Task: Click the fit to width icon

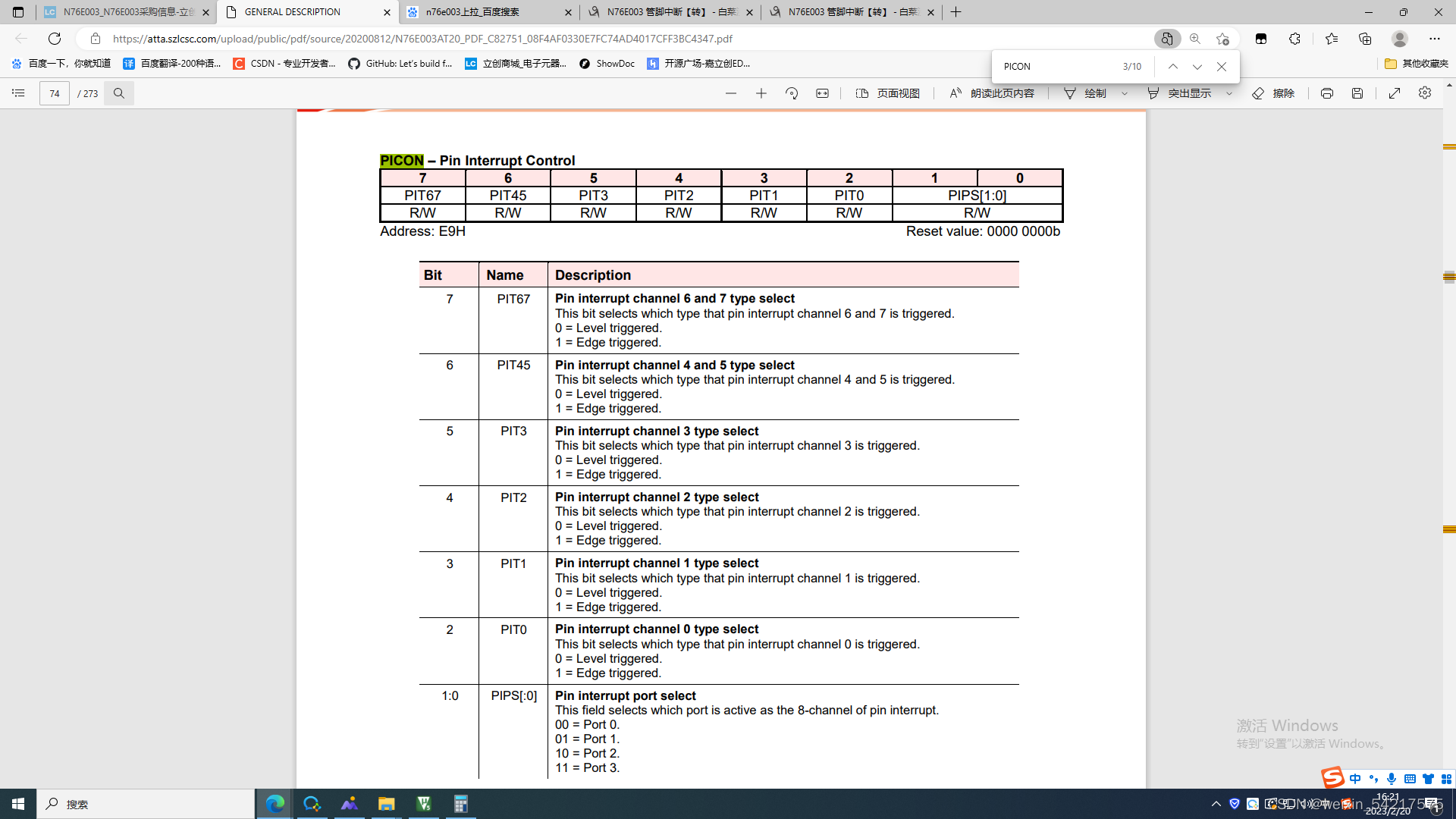Action: click(x=822, y=93)
